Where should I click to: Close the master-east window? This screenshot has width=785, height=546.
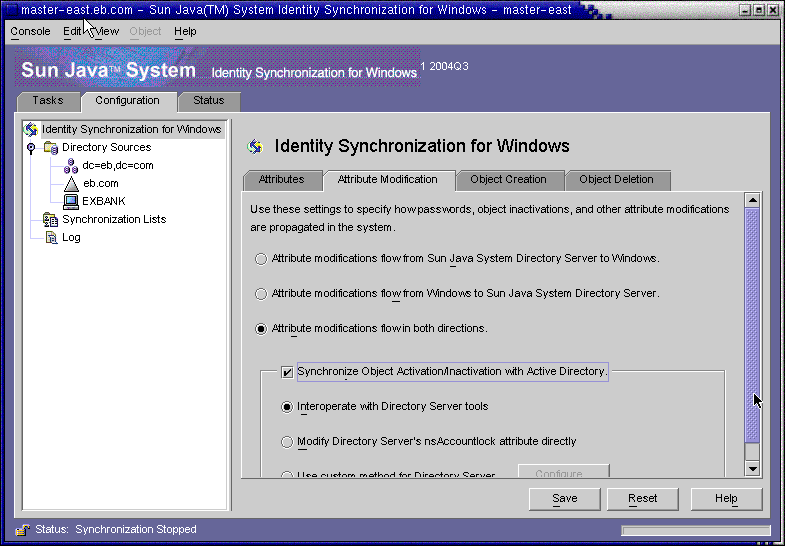pos(772,10)
